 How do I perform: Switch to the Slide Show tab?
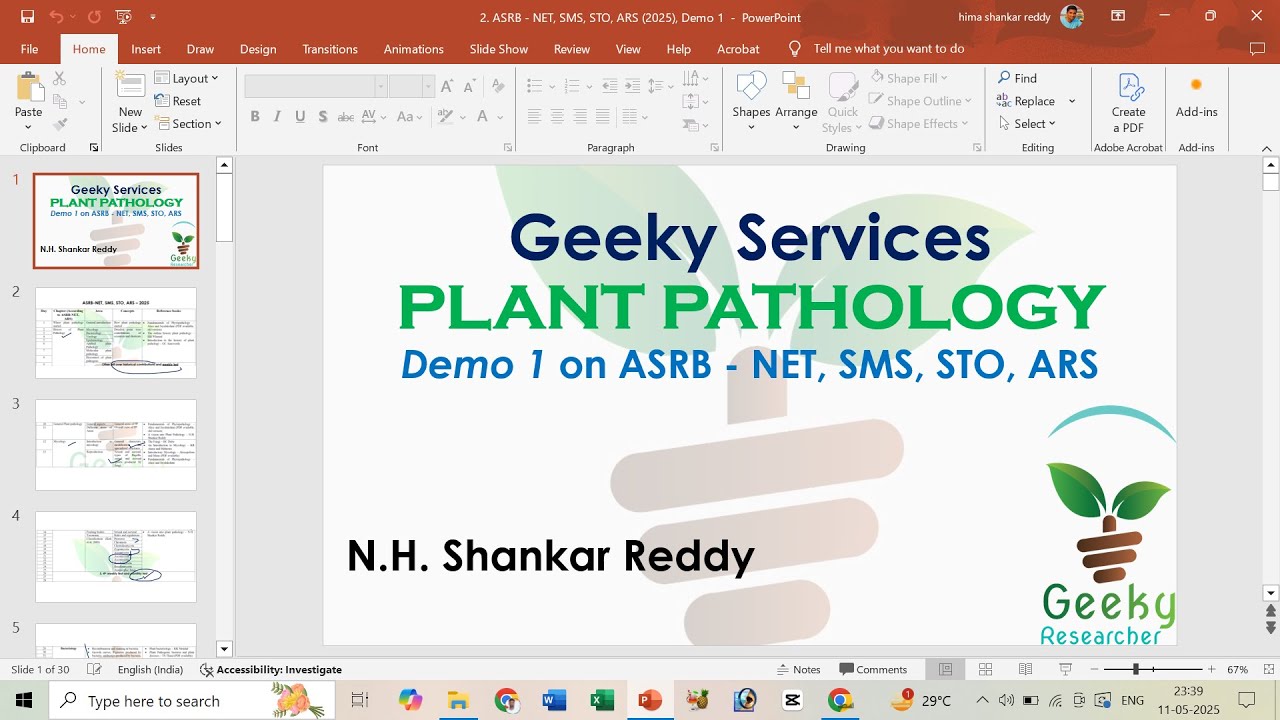(499, 49)
